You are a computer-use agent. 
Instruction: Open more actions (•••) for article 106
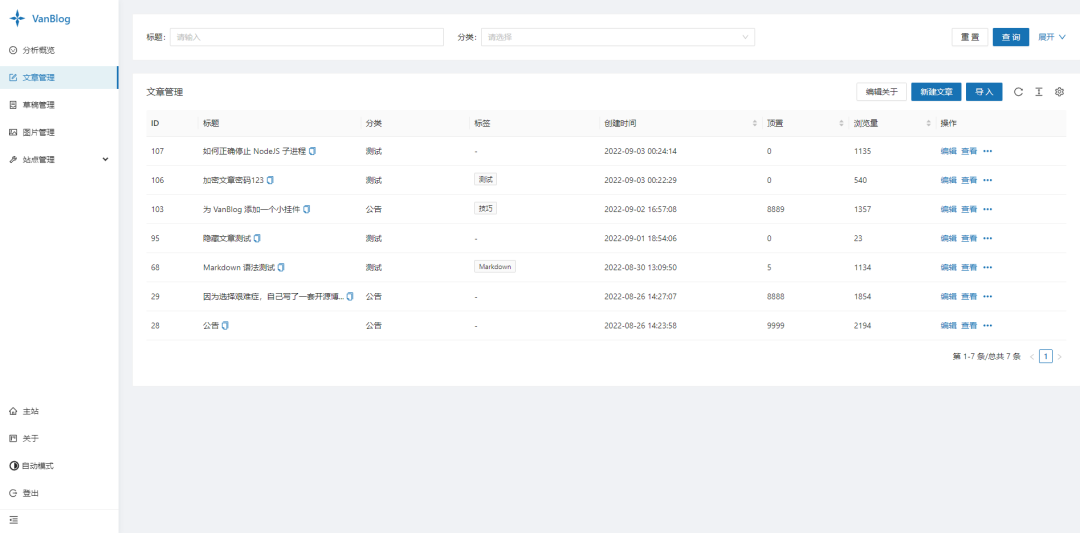click(988, 180)
